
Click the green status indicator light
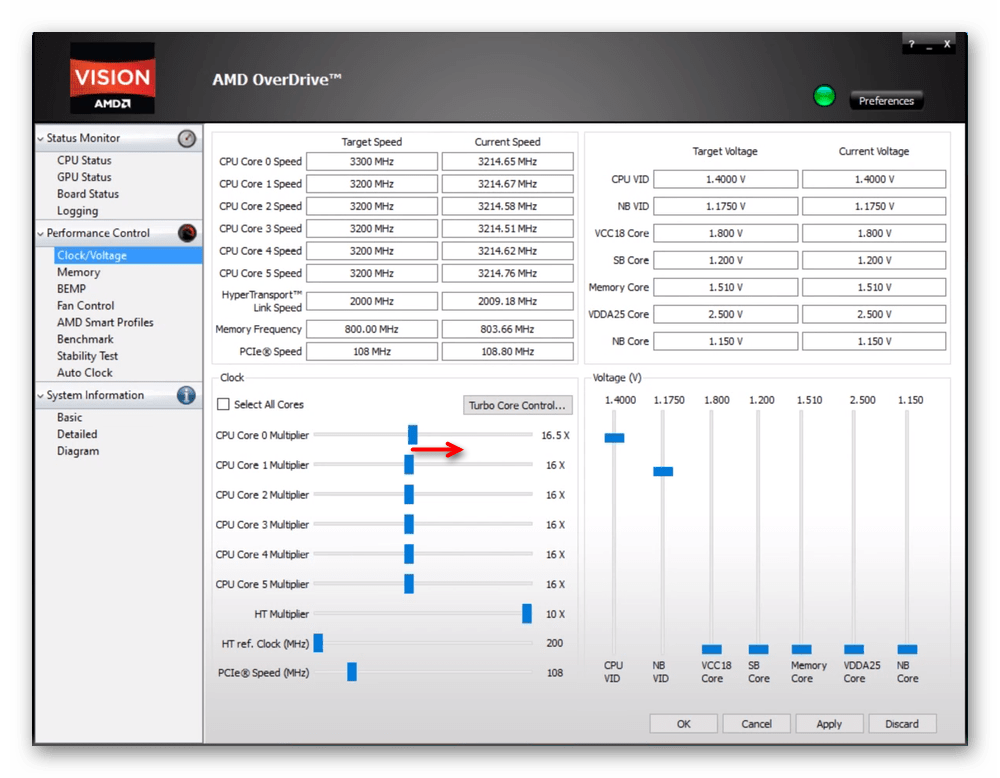click(824, 97)
